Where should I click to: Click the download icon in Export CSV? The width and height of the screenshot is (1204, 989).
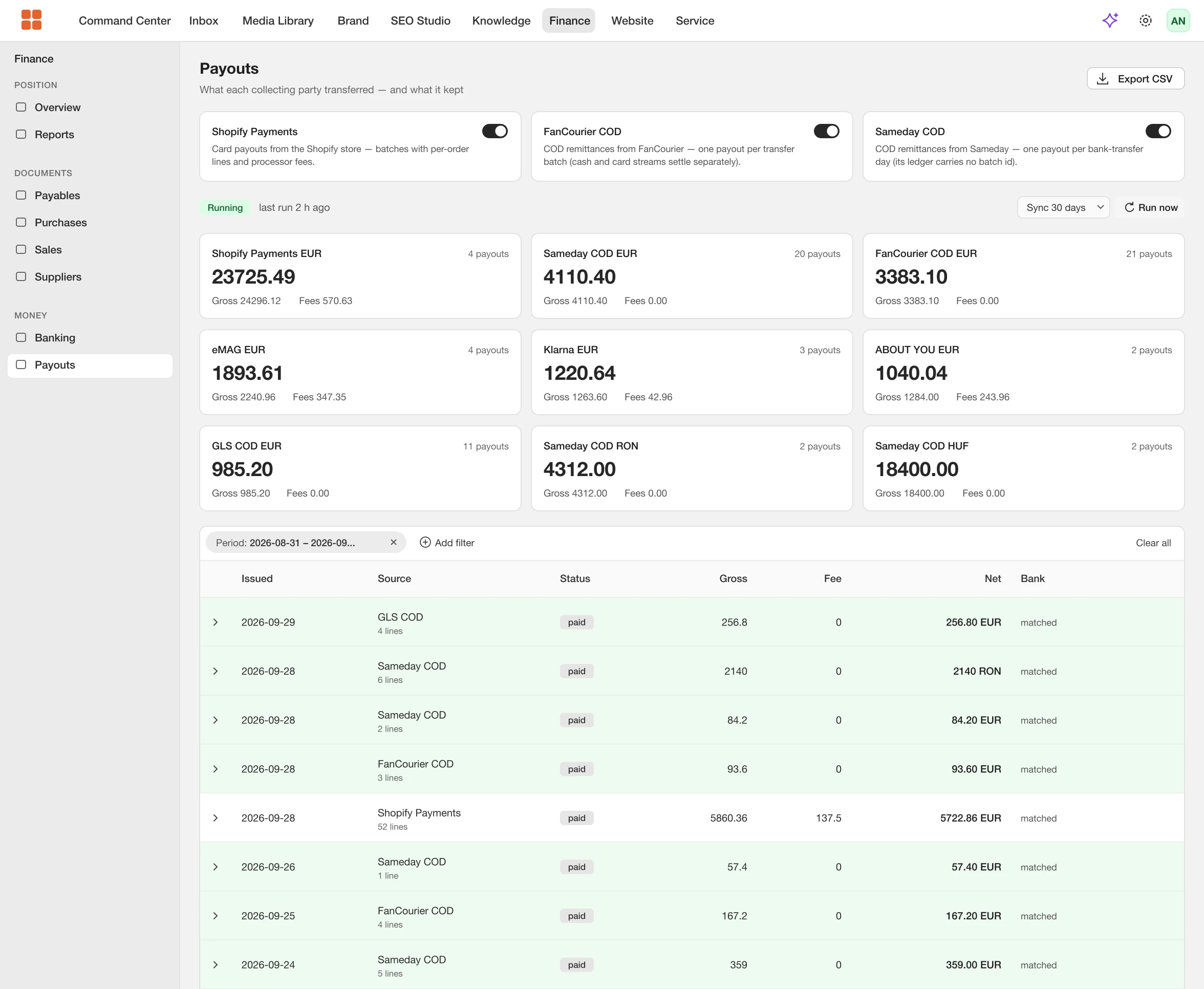click(x=1103, y=79)
